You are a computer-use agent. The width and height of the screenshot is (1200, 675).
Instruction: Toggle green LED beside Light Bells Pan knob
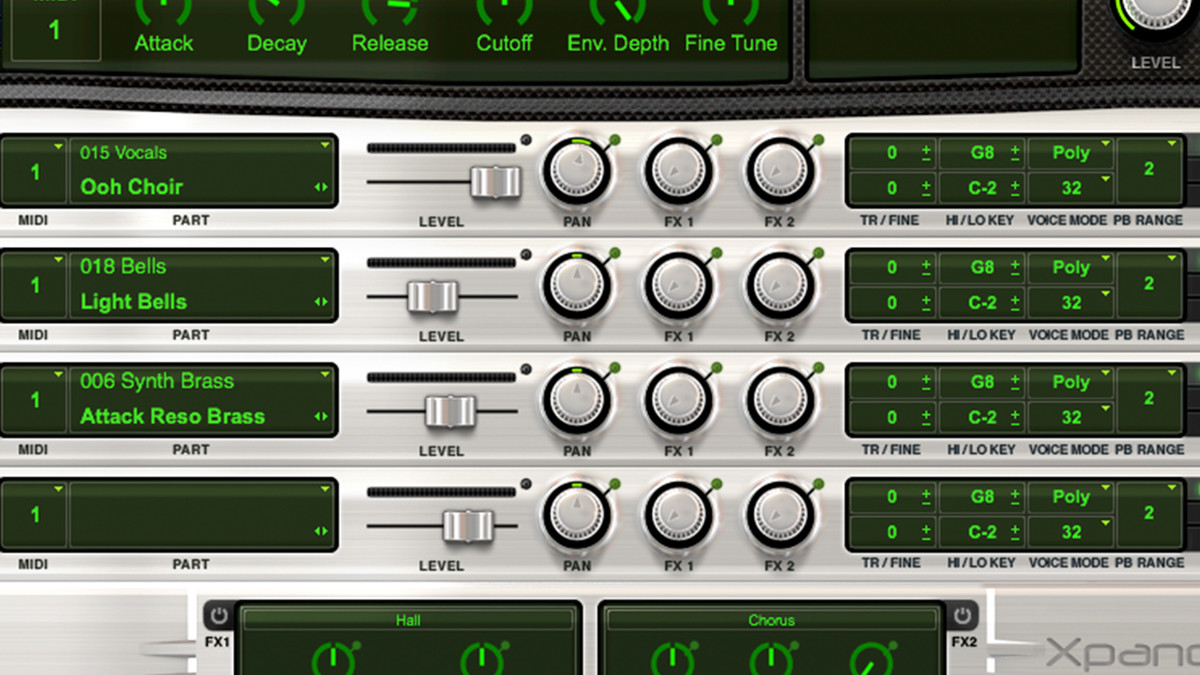pyautogui.click(x=615, y=254)
